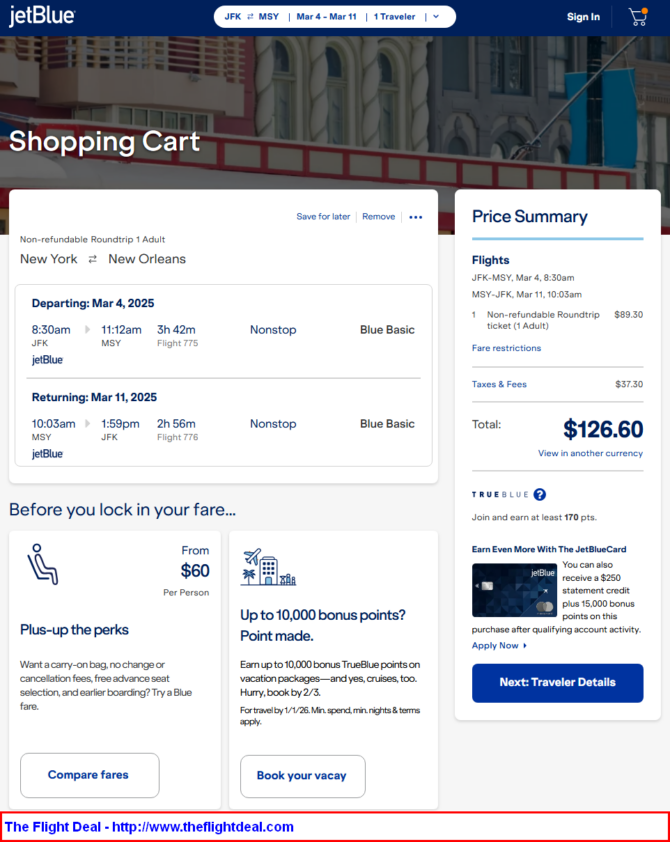Remove the flight from cart

point(378,216)
